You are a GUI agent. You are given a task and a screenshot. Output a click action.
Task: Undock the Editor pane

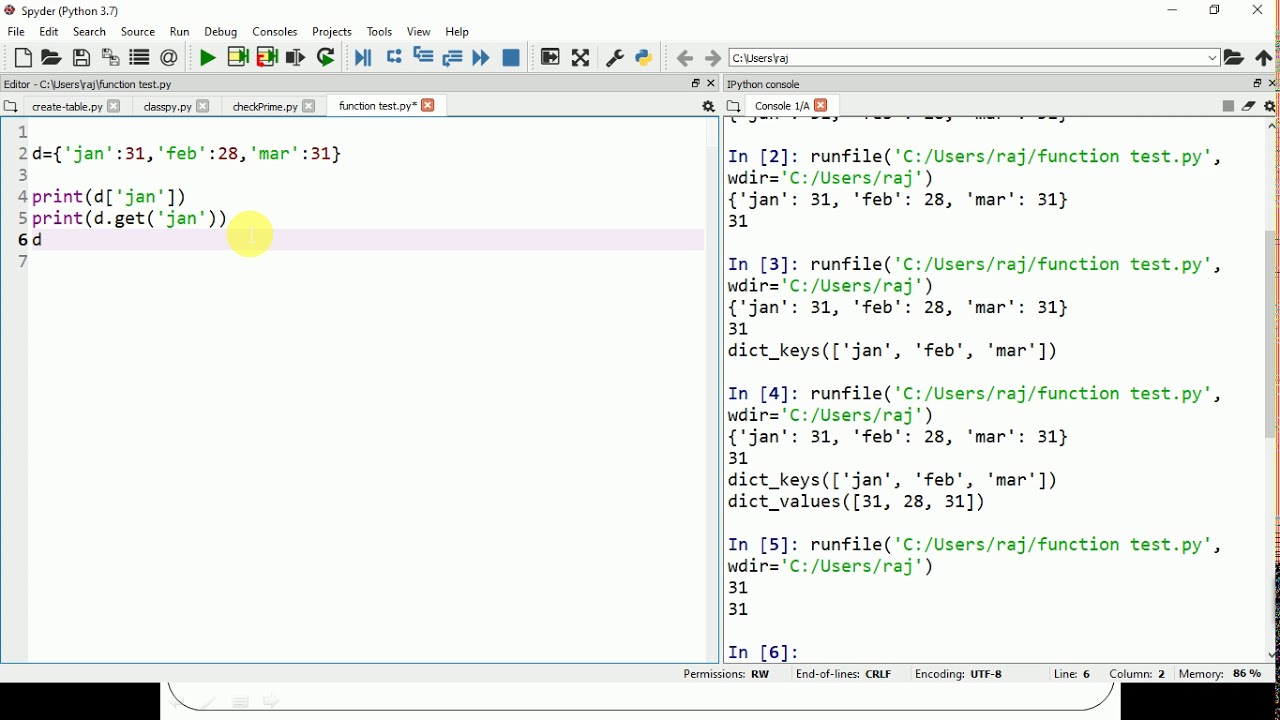(x=696, y=84)
